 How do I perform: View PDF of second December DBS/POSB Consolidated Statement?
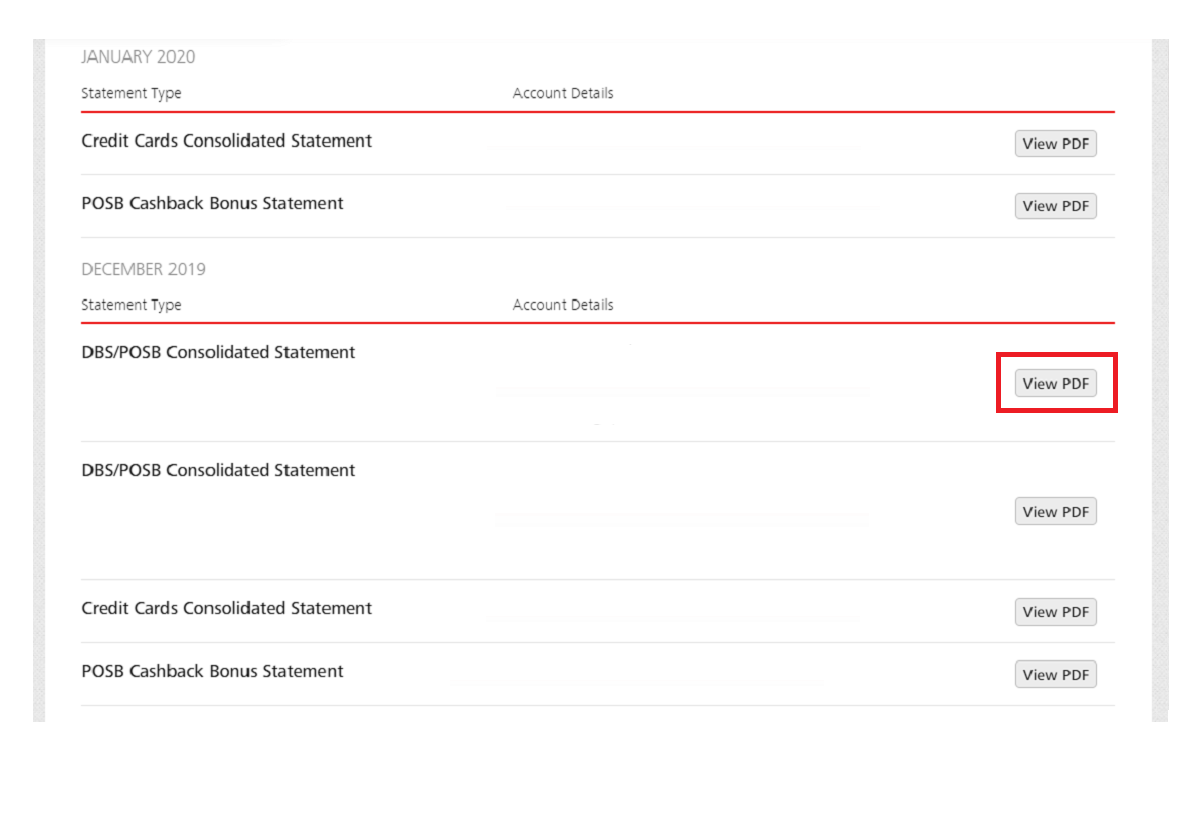[x=1055, y=512]
